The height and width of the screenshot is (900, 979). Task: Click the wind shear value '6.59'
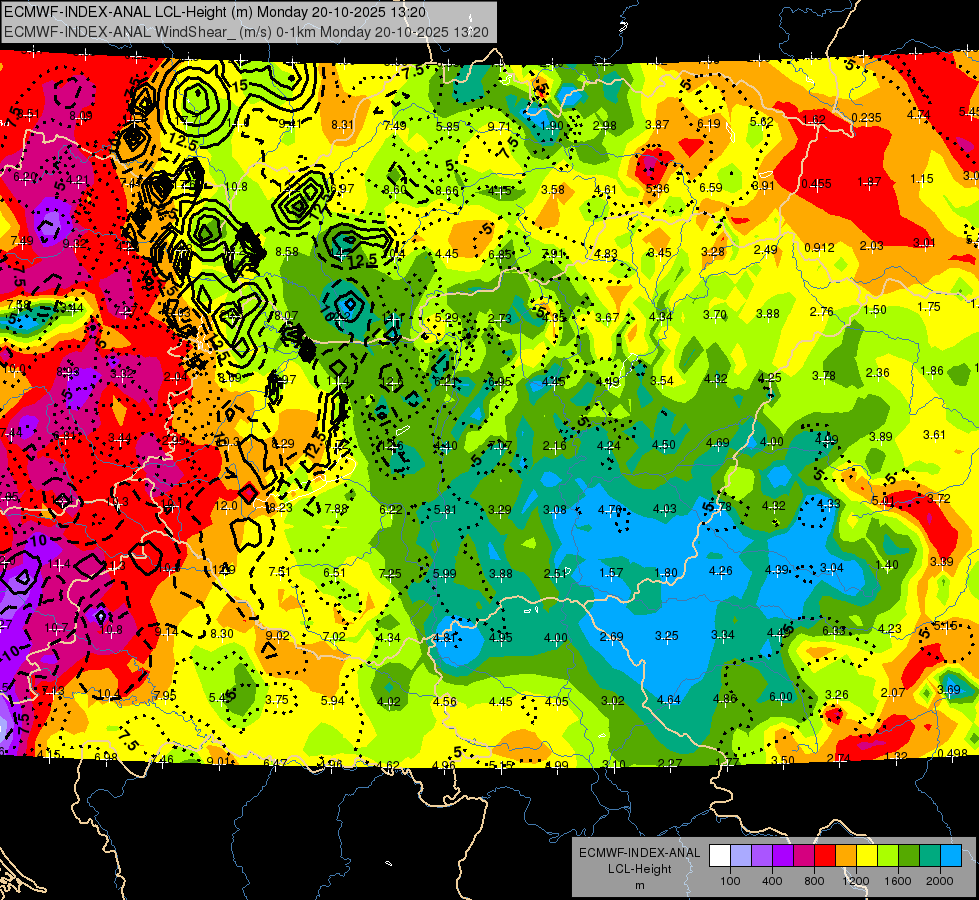[x=711, y=187]
